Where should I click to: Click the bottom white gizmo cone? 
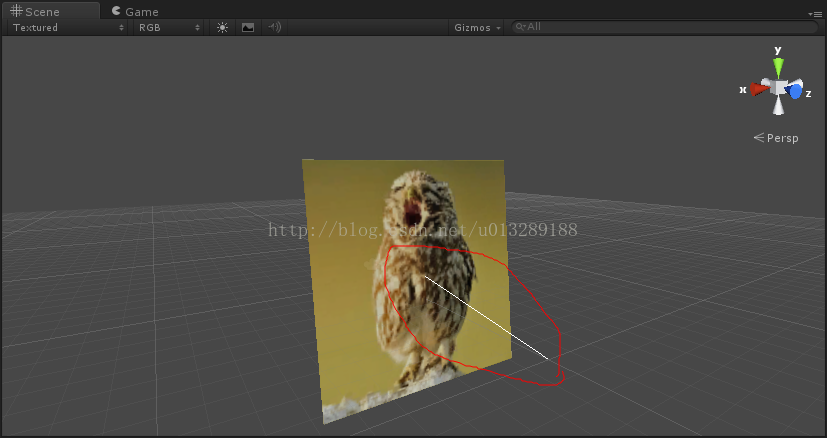click(778, 108)
